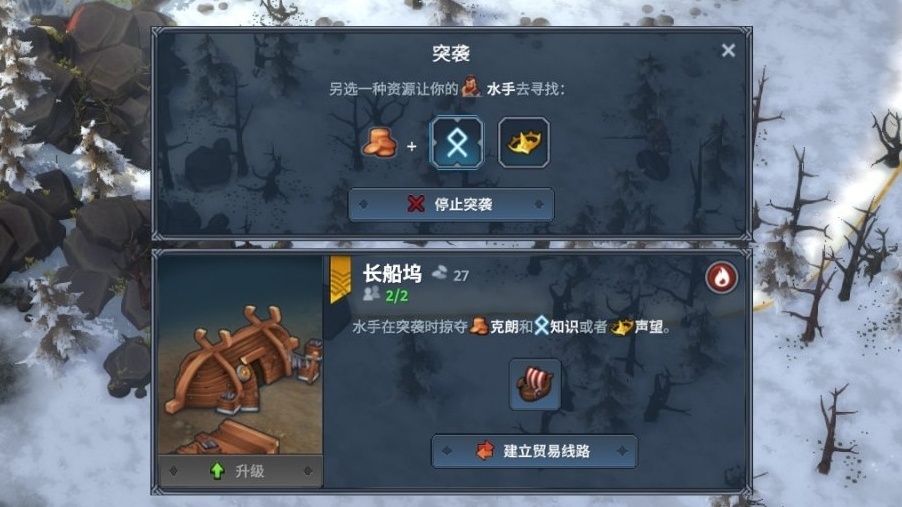Click the orange trade arrows icon
This screenshot has width=902, height=507.
coord(486,451)
